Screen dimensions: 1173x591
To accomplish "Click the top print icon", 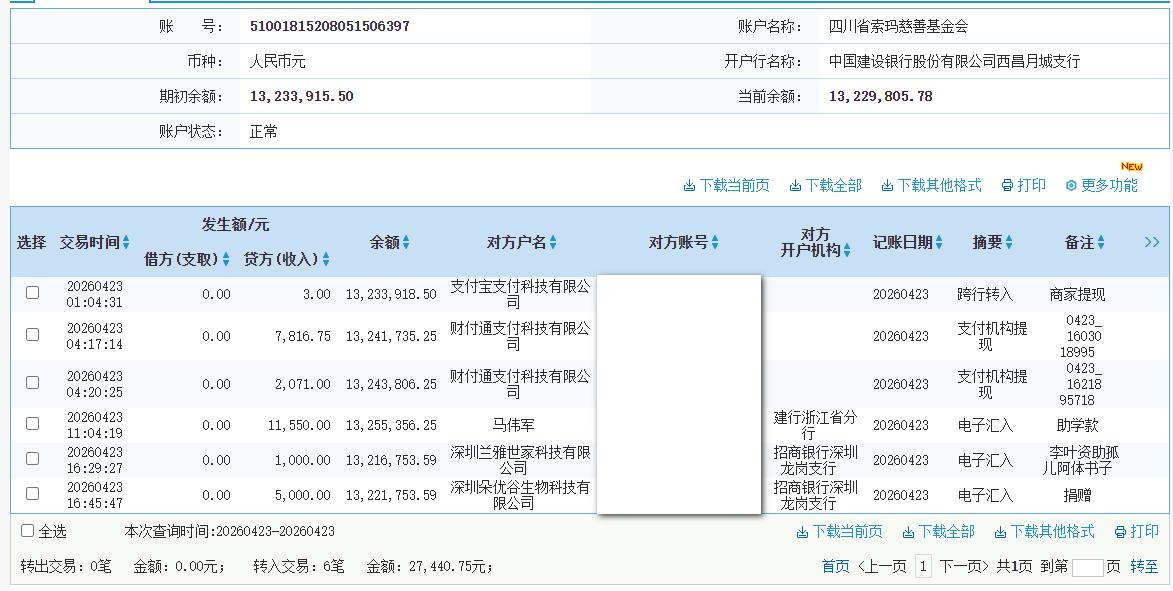I will pos(1007,186).
